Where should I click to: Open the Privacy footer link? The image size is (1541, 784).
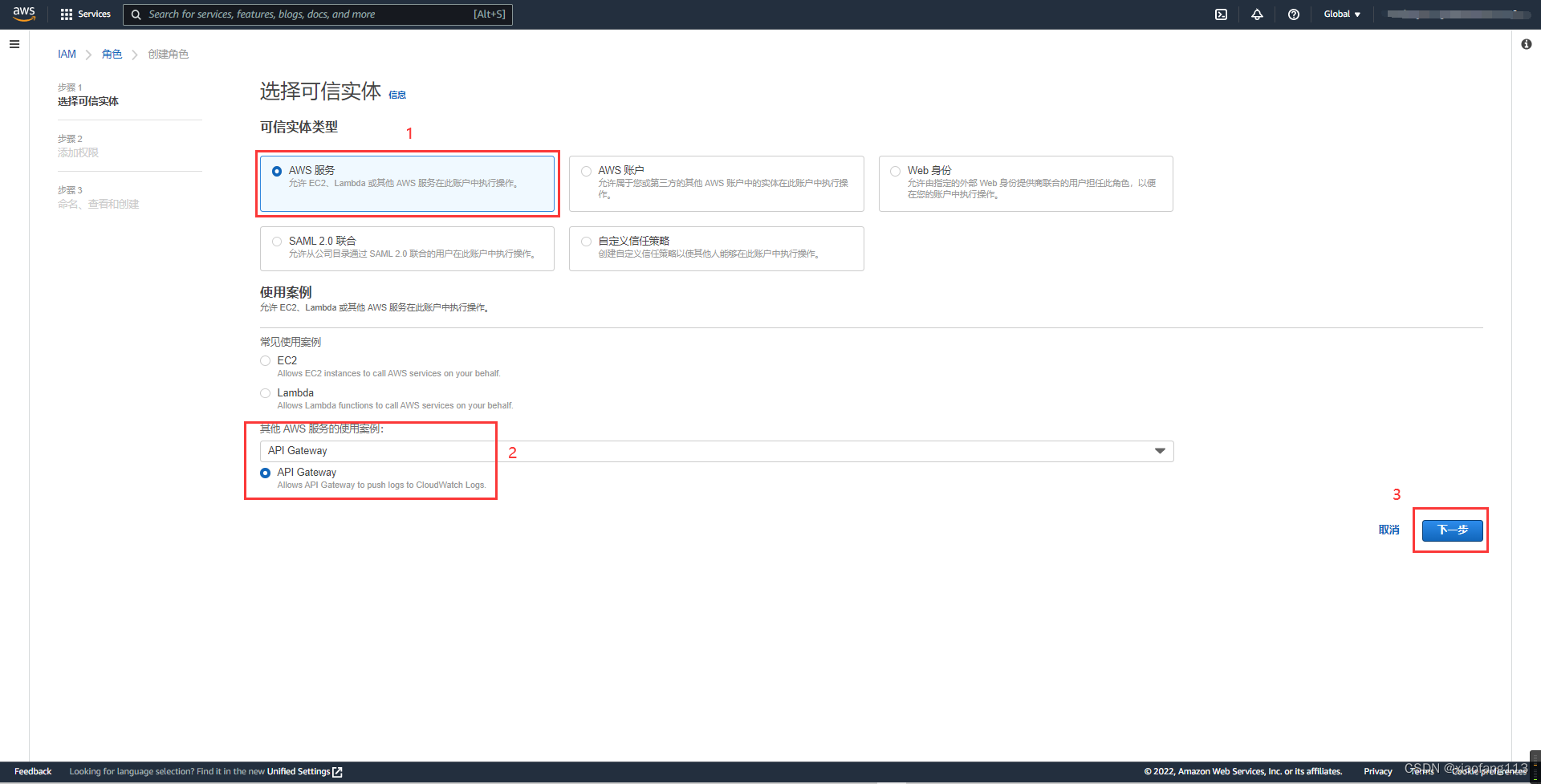(x=1377, y=772)
